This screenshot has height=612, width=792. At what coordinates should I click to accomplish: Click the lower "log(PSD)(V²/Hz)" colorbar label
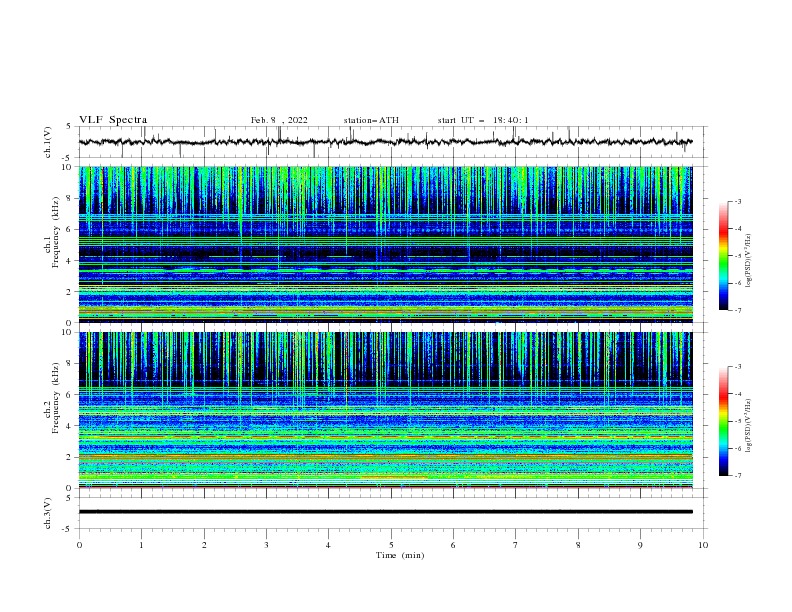[x=749, y=425]
